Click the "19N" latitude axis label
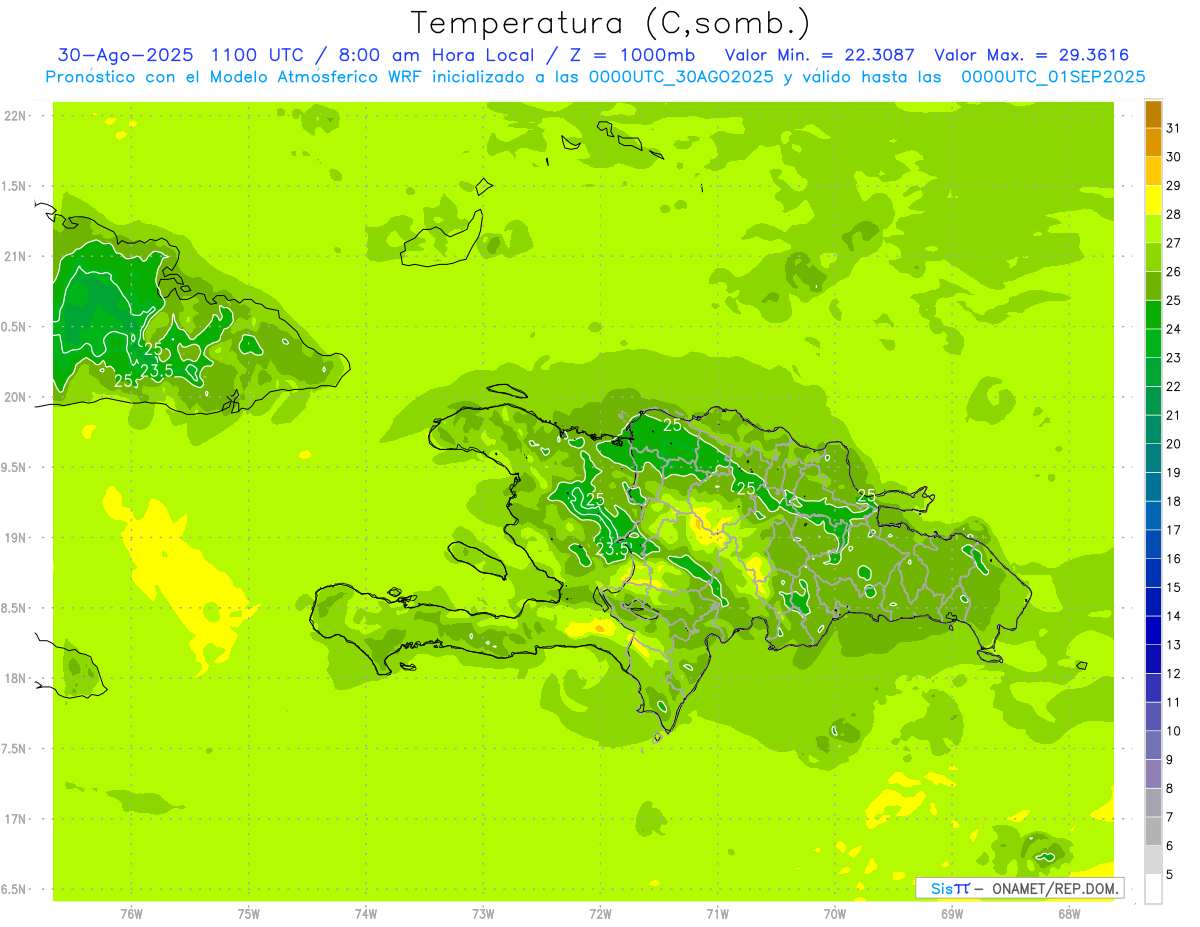The height and width of the screenshot is (927, 1200). click(14, 538)
